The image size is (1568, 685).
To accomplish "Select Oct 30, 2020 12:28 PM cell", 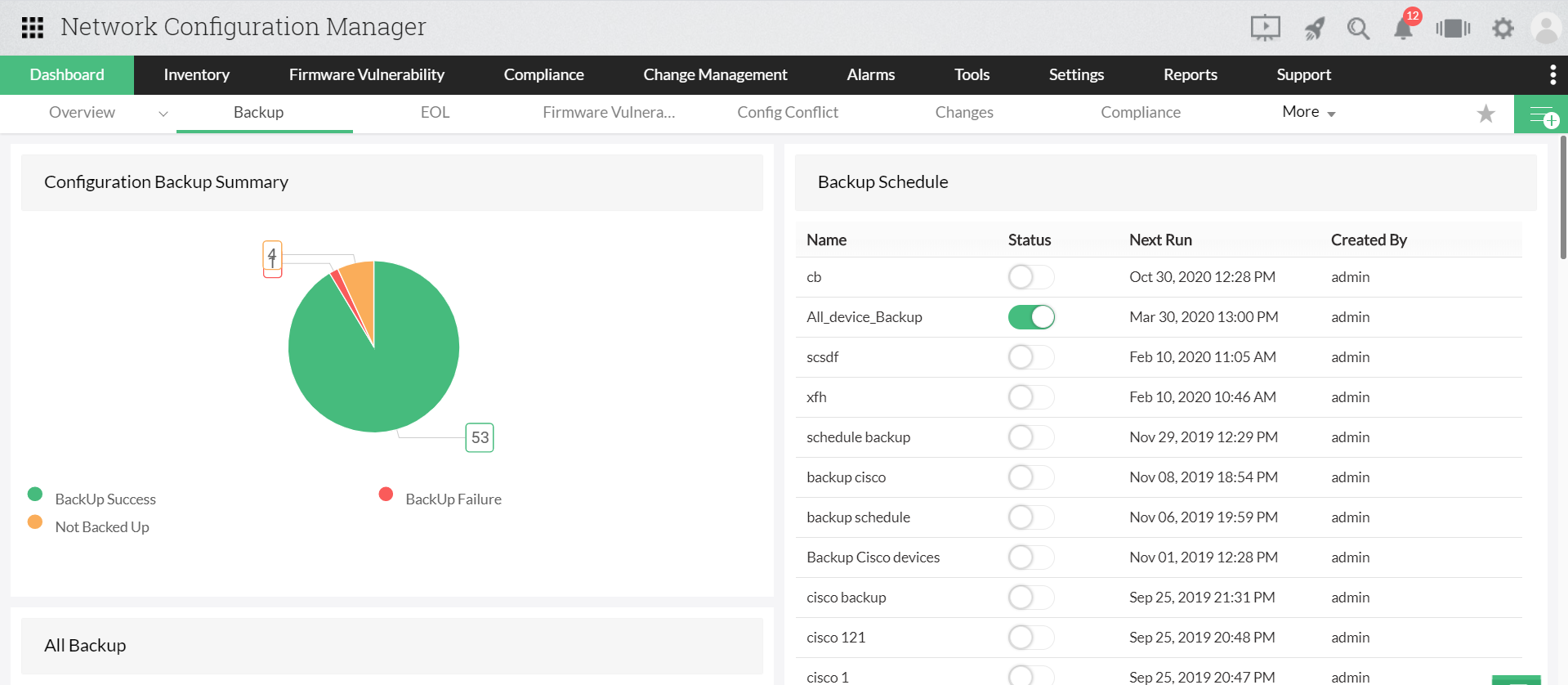I will [x=1202, y=277].
